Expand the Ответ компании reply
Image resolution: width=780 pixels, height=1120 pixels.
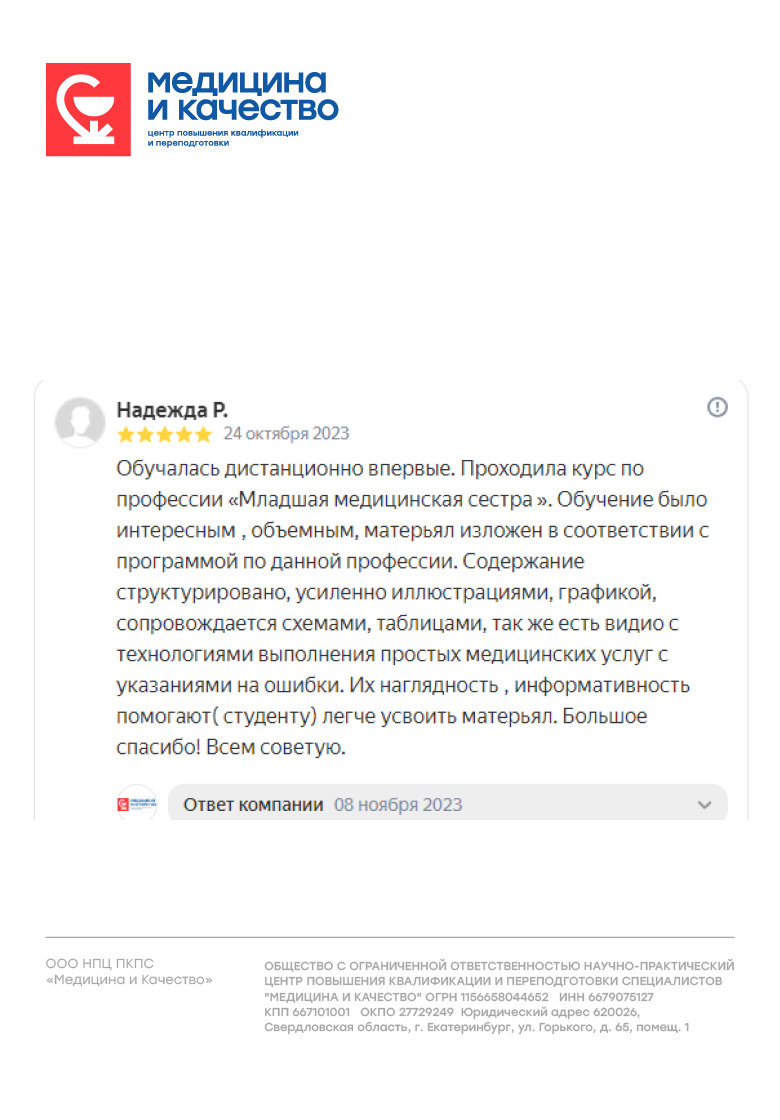[x=254, y=805]
